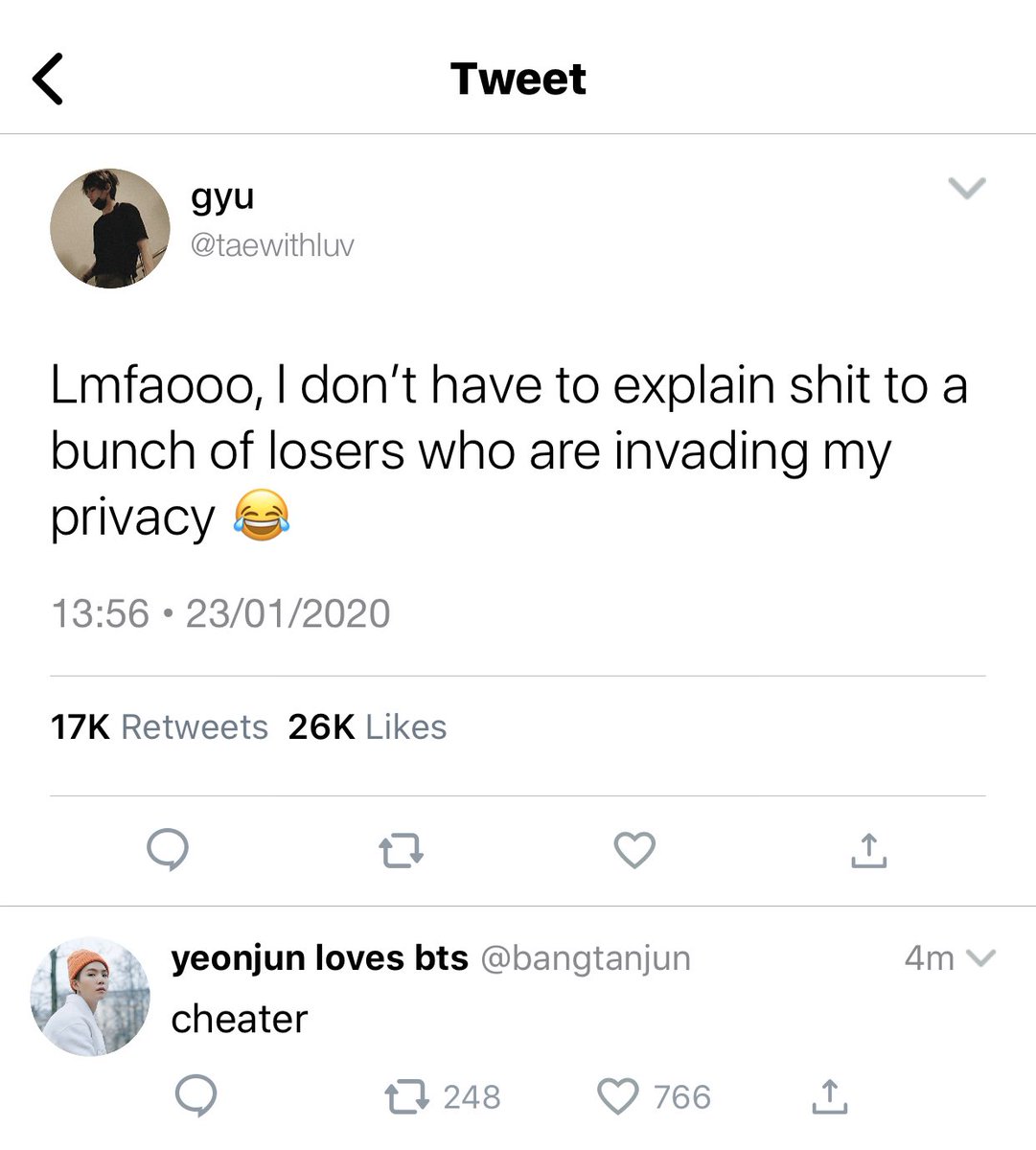Share gyu's tweet via share icon
Image resolution: width=1036 pixels, height=1150 pixels.
868,850
